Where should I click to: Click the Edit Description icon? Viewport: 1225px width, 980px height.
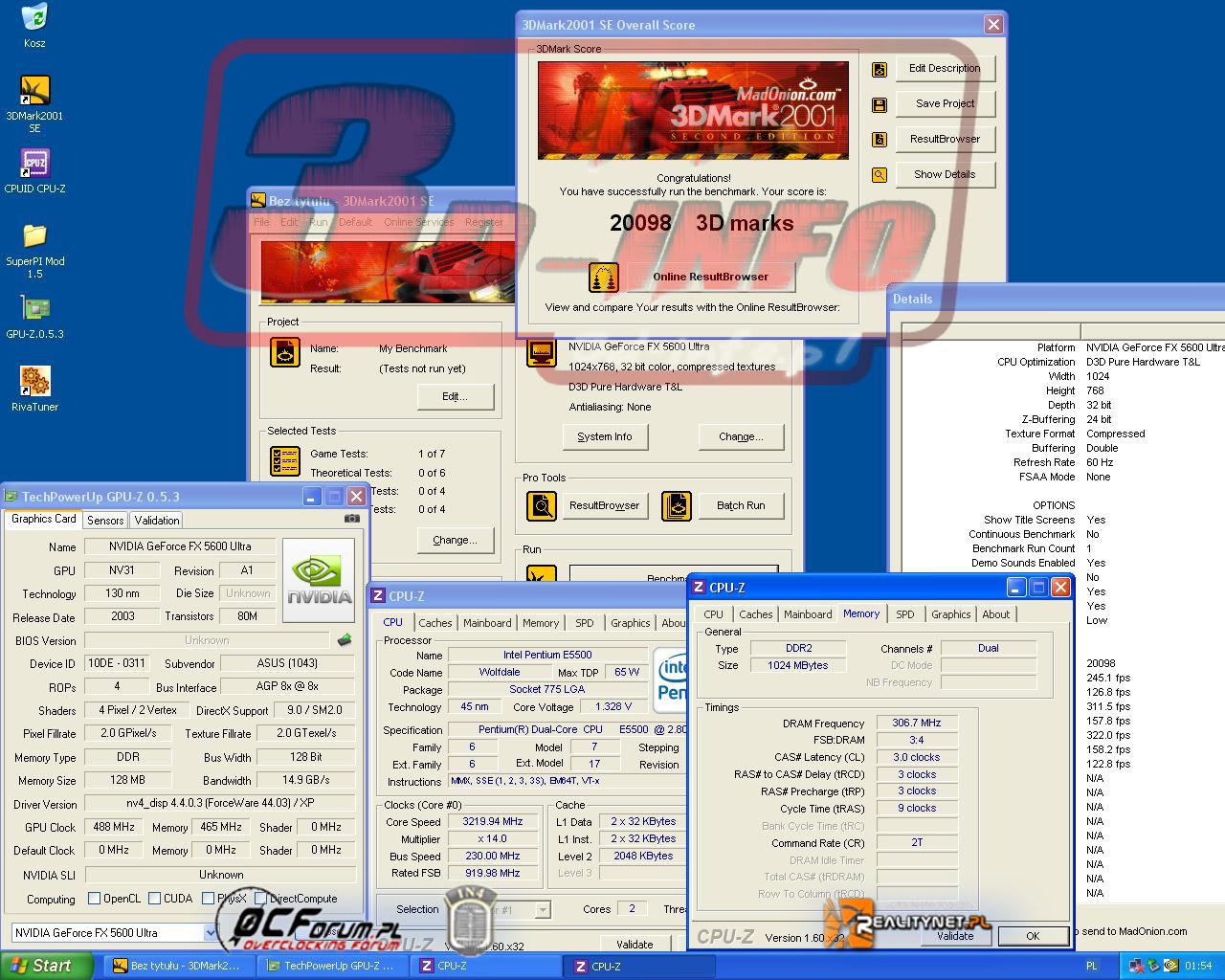coord(879,69)
